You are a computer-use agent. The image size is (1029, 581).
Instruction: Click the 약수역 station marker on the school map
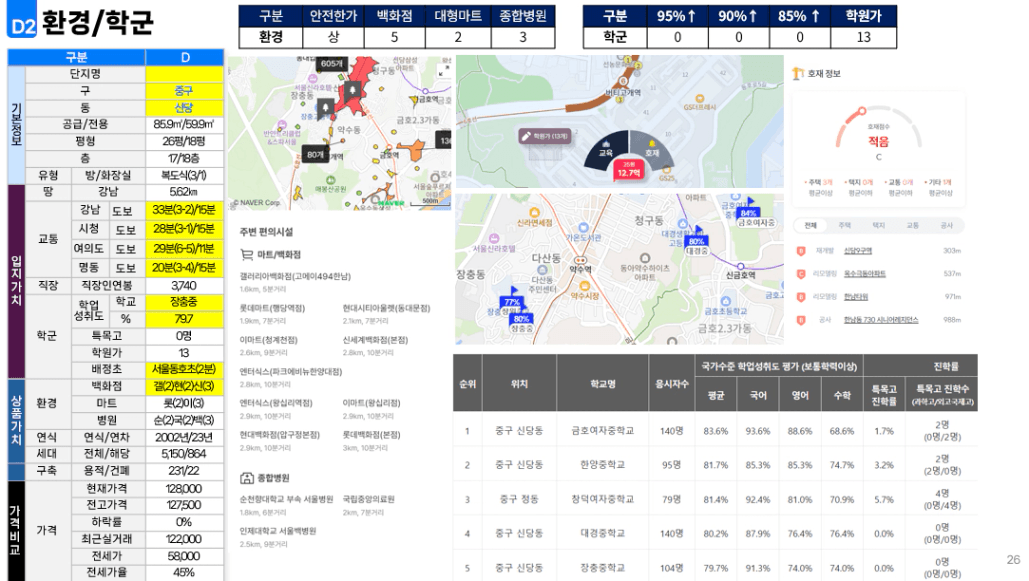pyautogui.click(x=580, y=263)
